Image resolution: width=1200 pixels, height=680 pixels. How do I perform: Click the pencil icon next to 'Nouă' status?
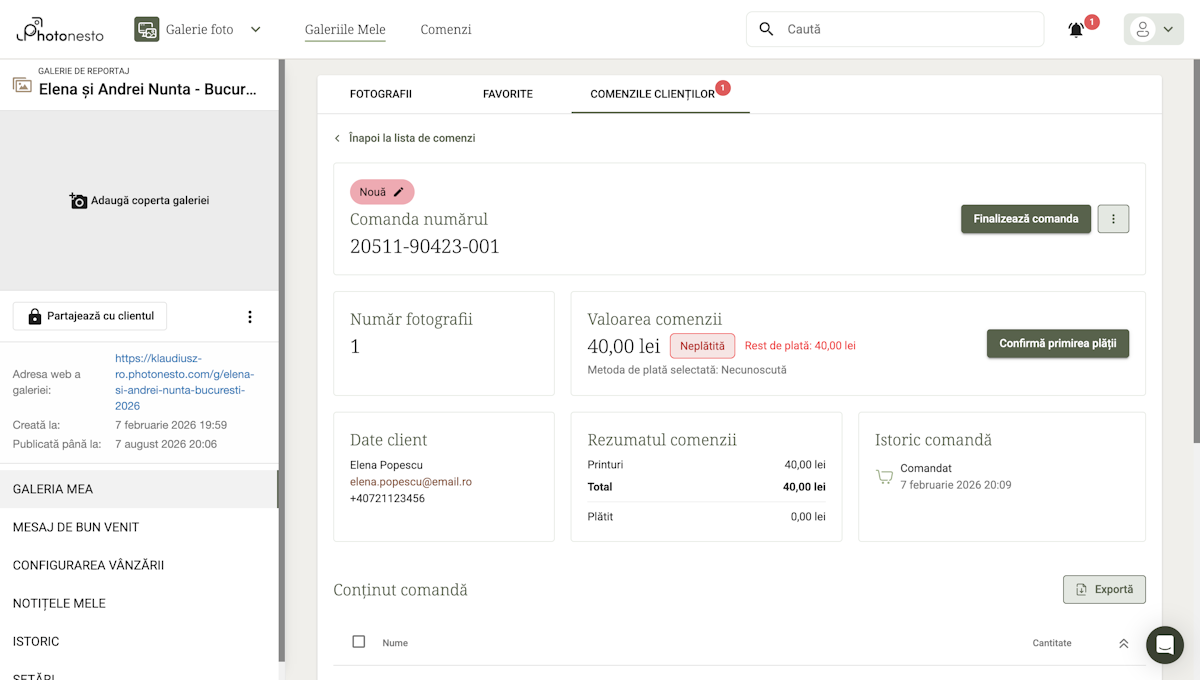pos(396,191)
